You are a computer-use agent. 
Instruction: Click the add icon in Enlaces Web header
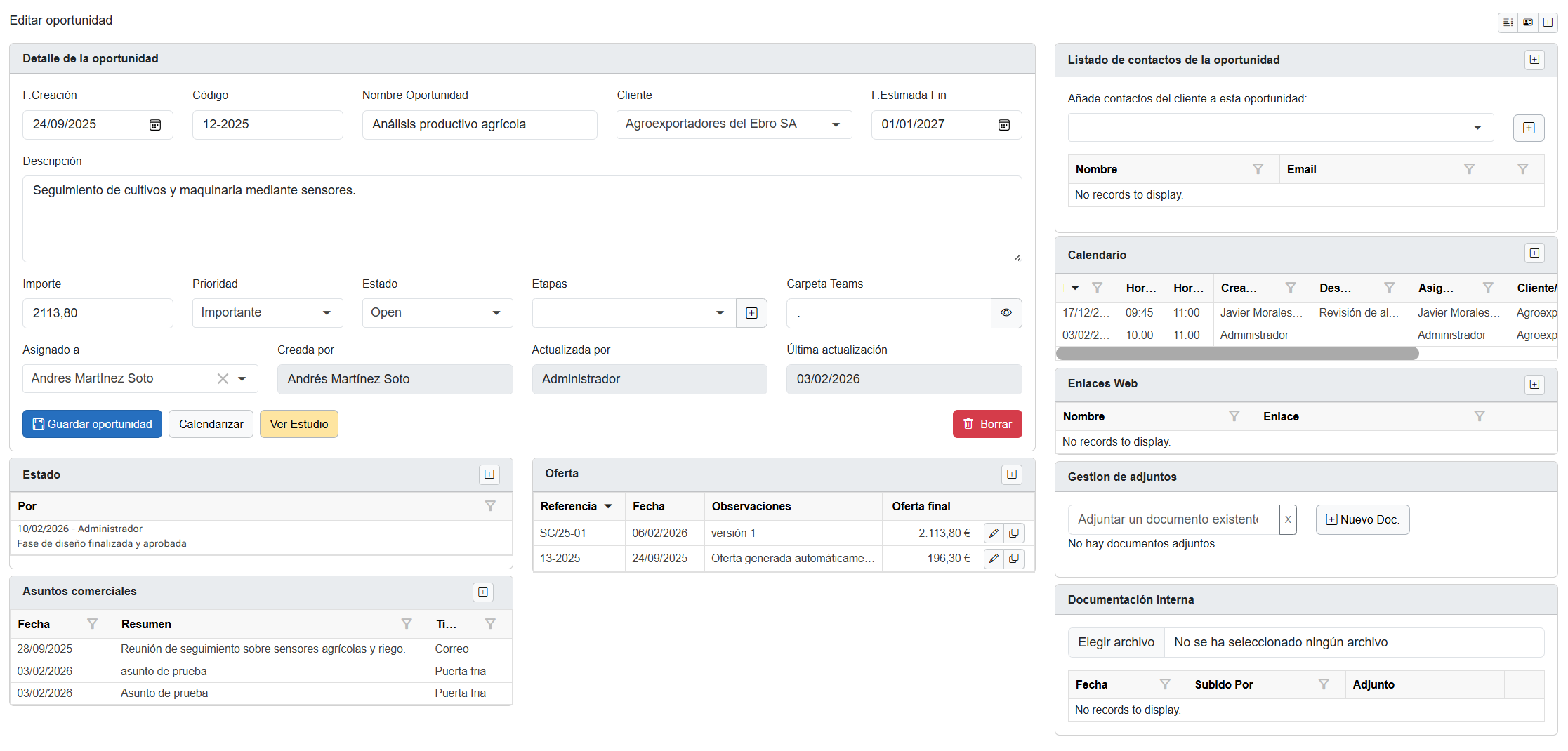1534,385
